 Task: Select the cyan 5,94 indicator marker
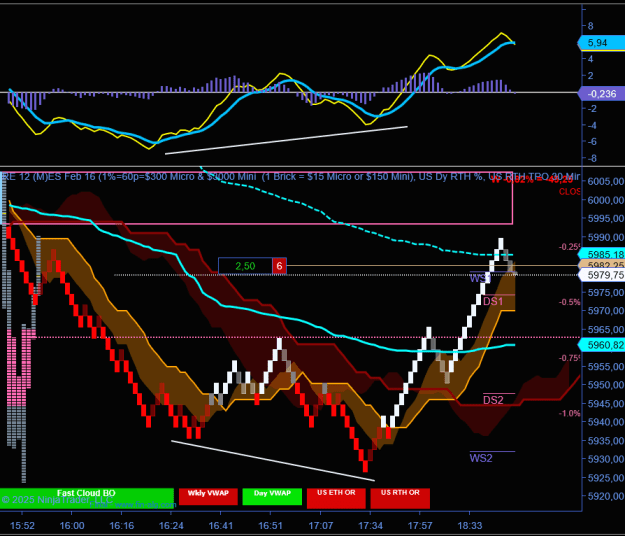point(601,43)
